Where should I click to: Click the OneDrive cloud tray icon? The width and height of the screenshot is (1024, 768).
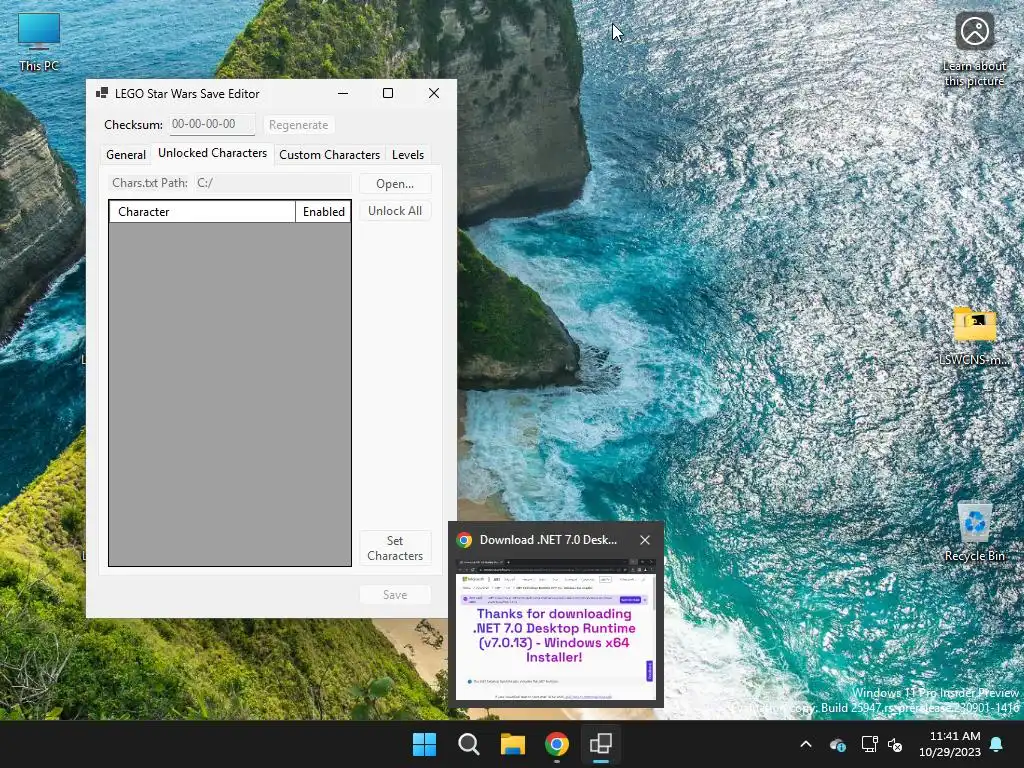(x=837, y=744)
